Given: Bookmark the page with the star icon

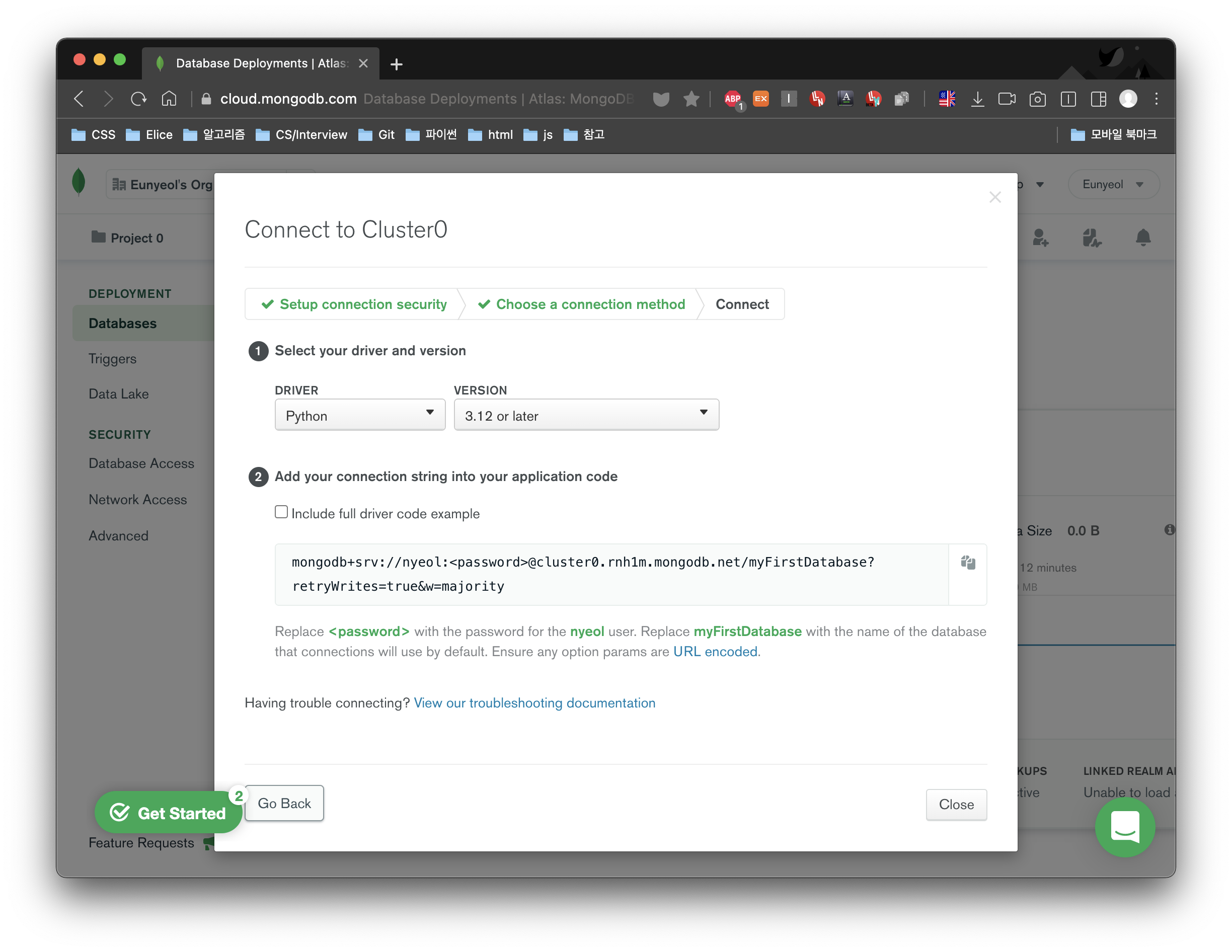Looking at the screenshot, I should pyautogui.click(x=690, y=99).
